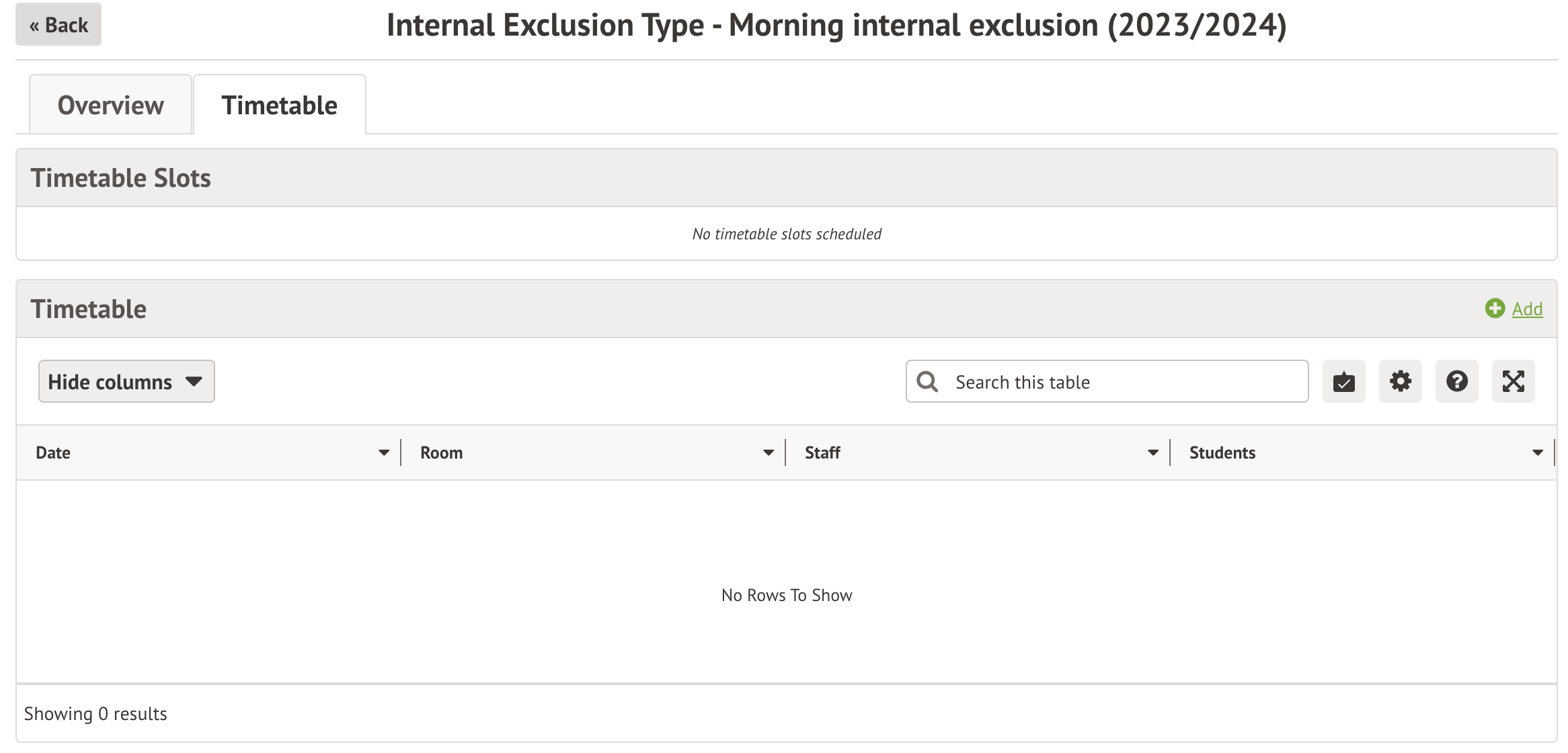Select the Timetable tab
Image resolution: width=1568 pixels, height=753 pixels.
click(280, 106)
